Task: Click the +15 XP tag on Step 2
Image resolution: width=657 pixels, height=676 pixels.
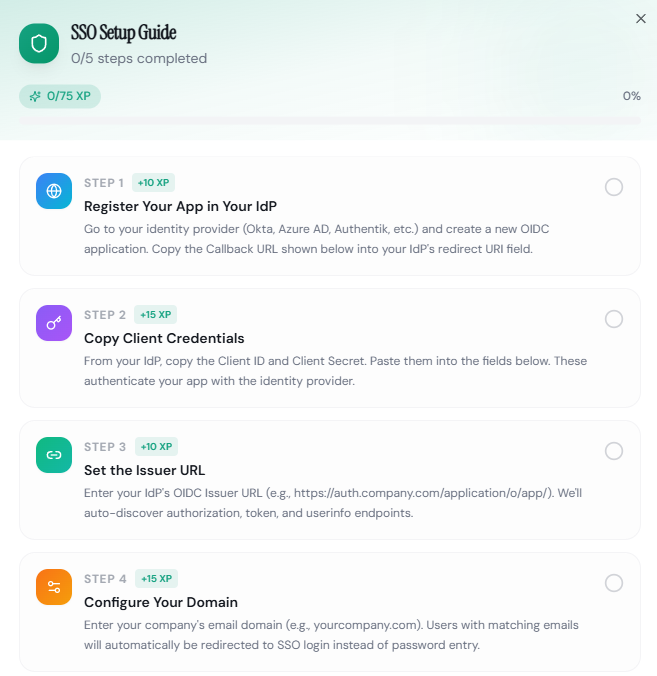Action: click(x=156, y=315)
